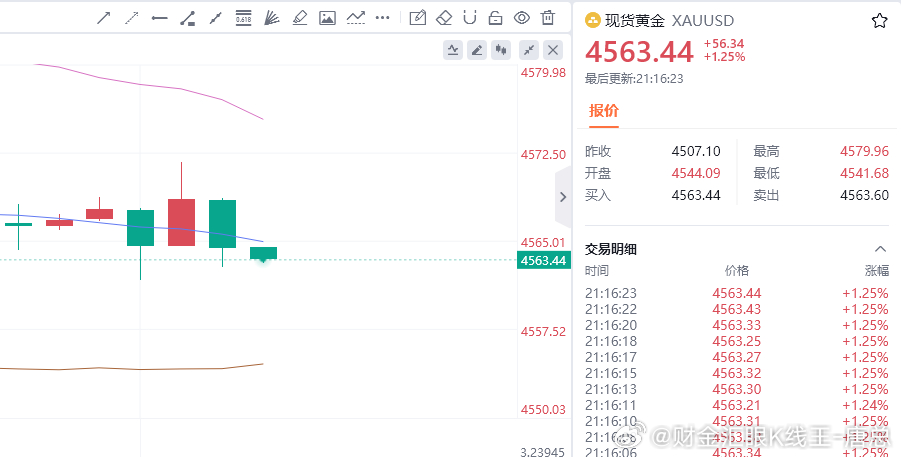Collapse the 交易明细 section chevron

880,249
